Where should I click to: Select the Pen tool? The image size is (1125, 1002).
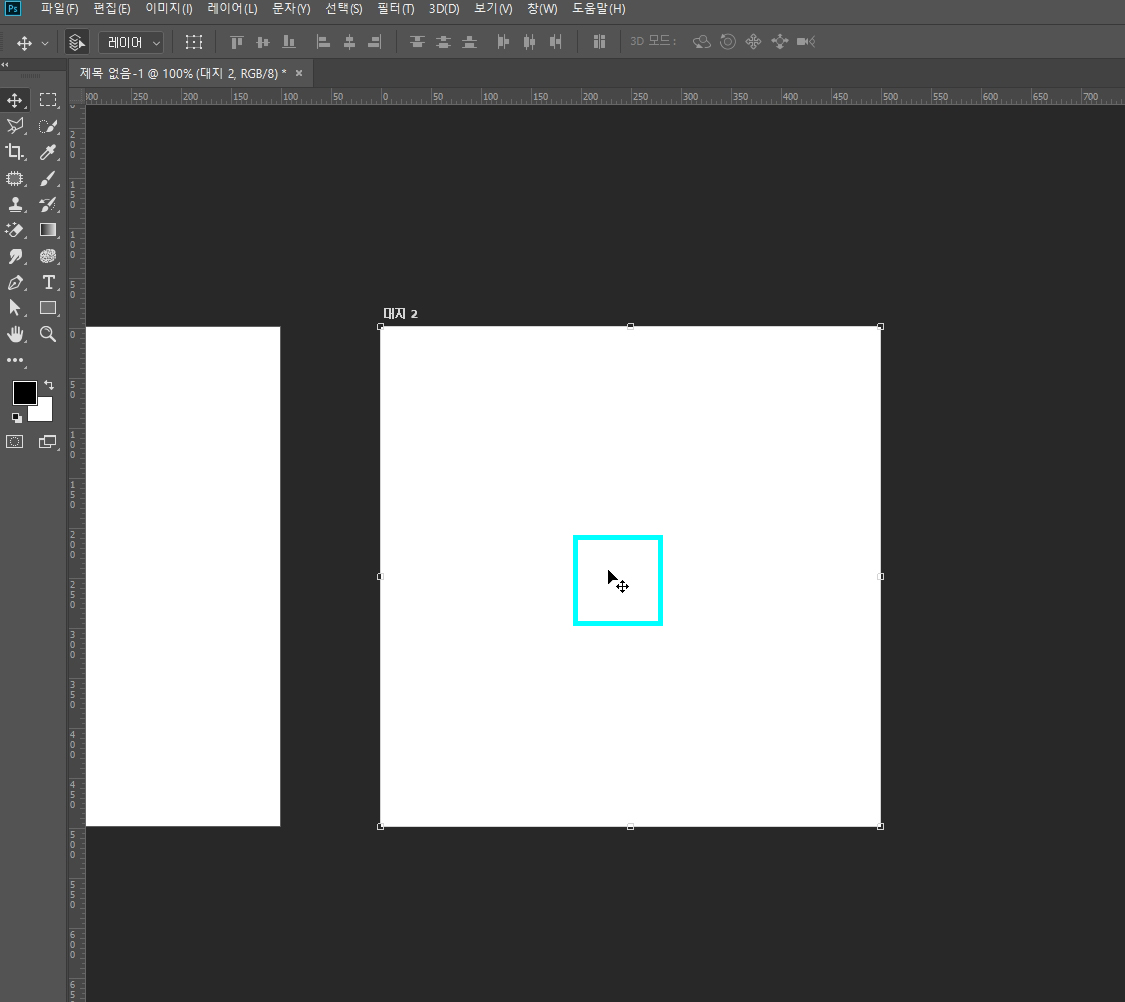(x=15, y=283)
